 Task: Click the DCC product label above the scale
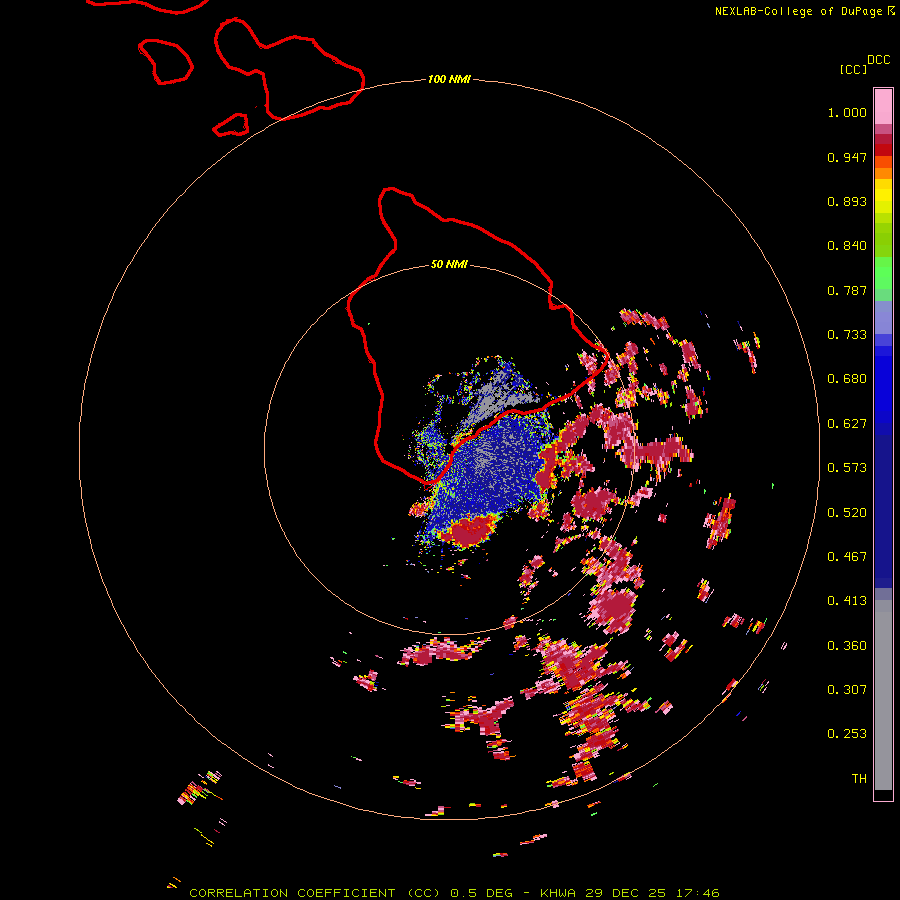878,60
